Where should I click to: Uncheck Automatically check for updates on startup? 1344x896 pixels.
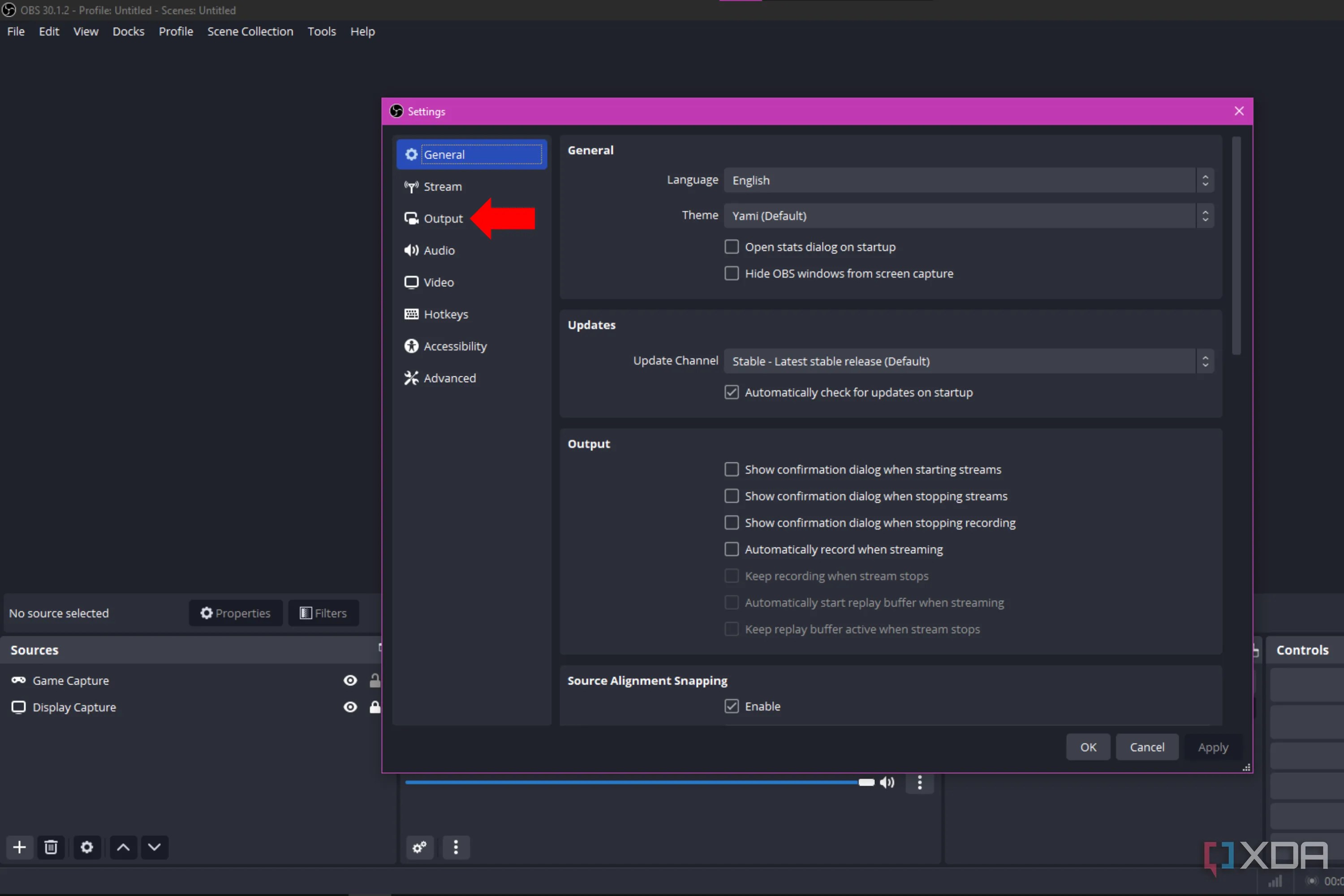click(x=732, y=392)
